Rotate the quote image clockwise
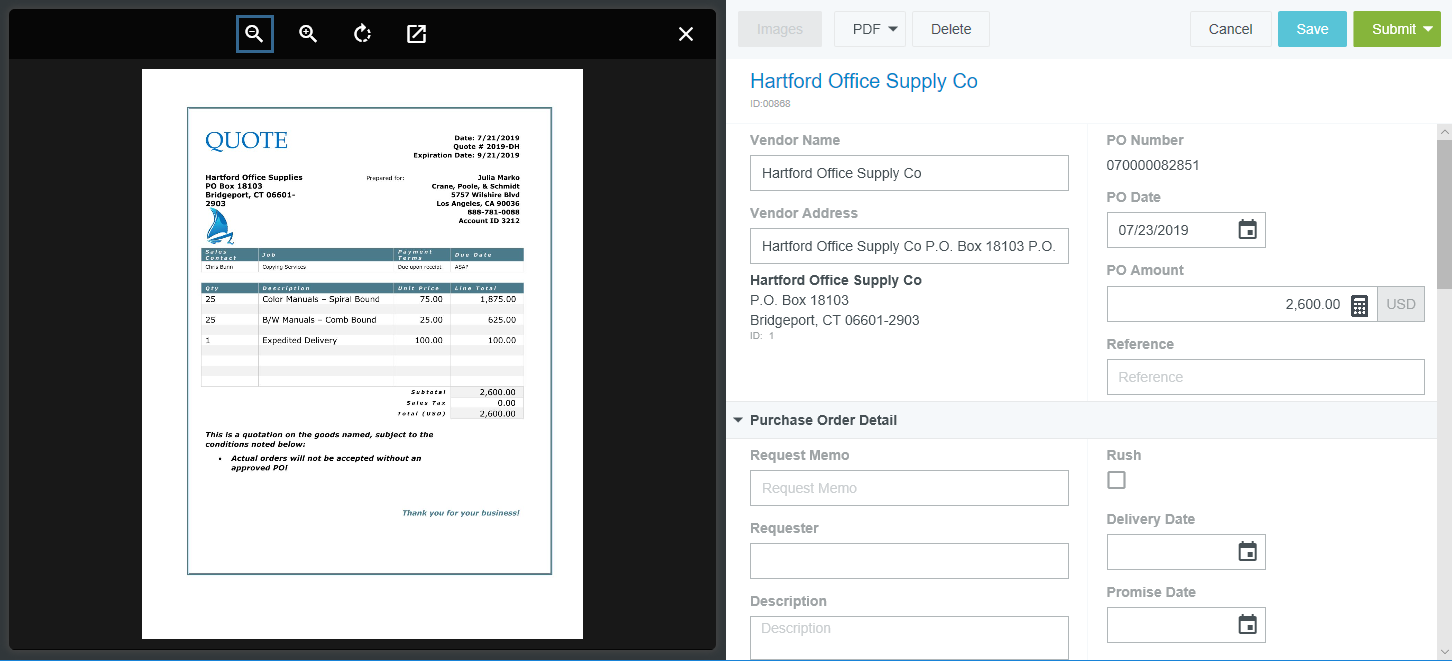1452x661 pixels. click(x=362, y=34)
